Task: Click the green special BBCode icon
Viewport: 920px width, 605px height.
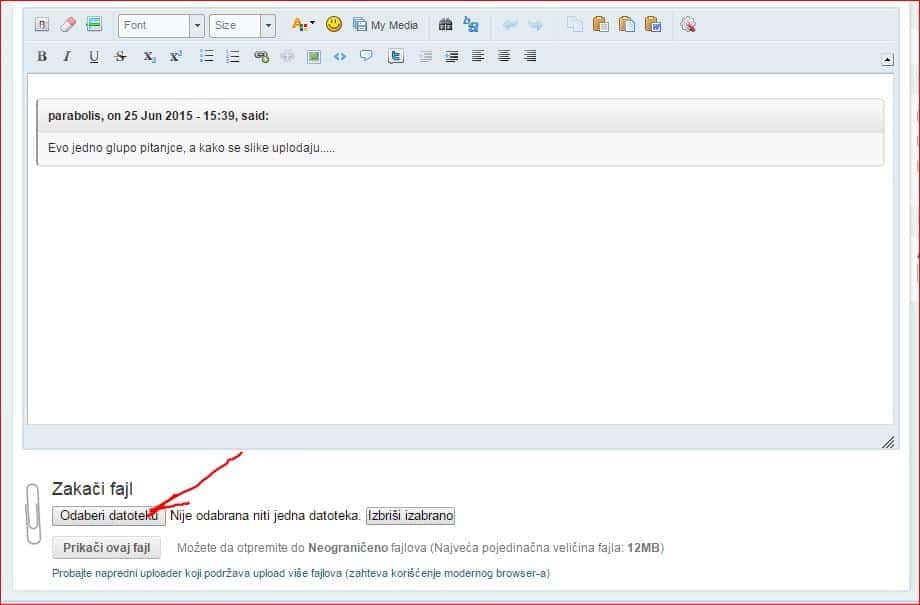Action: click(x=94, y=25)
